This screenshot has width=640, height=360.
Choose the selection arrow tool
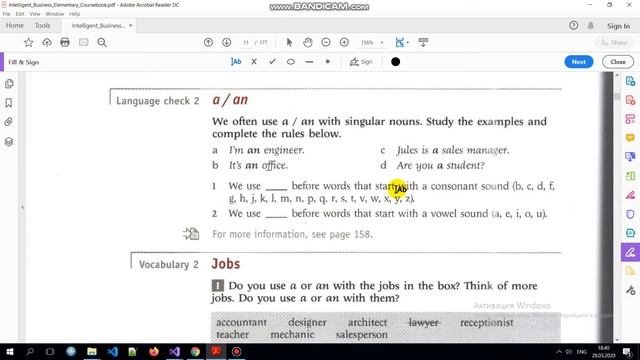click(289, 42)
